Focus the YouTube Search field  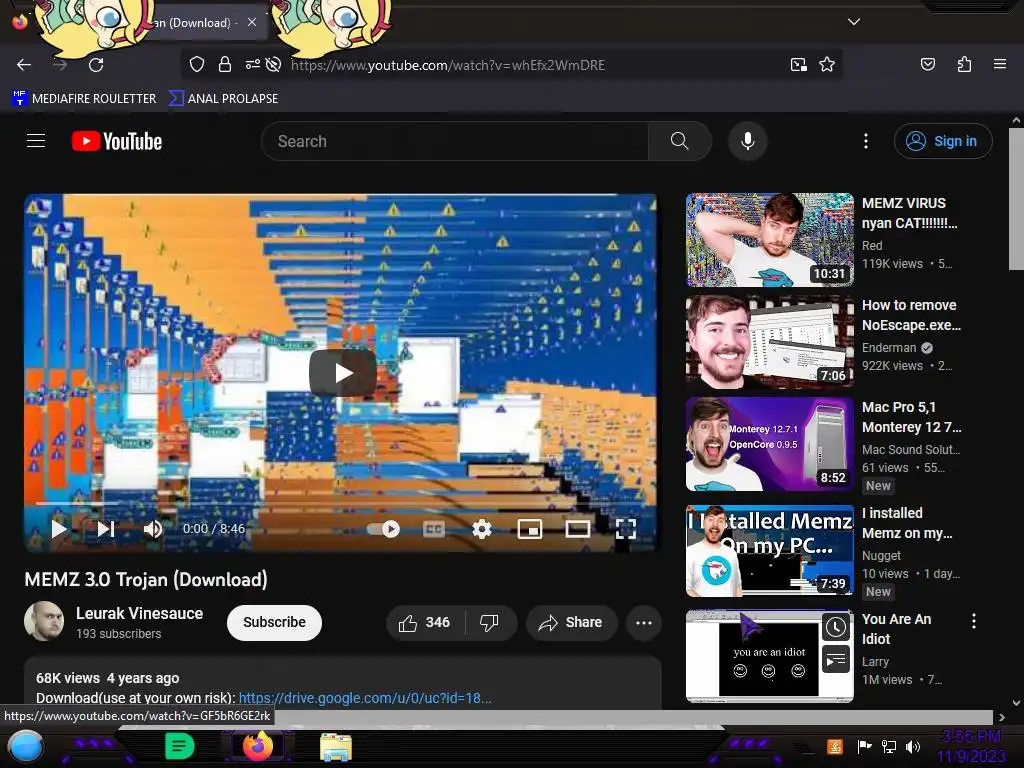coord(455,141)
